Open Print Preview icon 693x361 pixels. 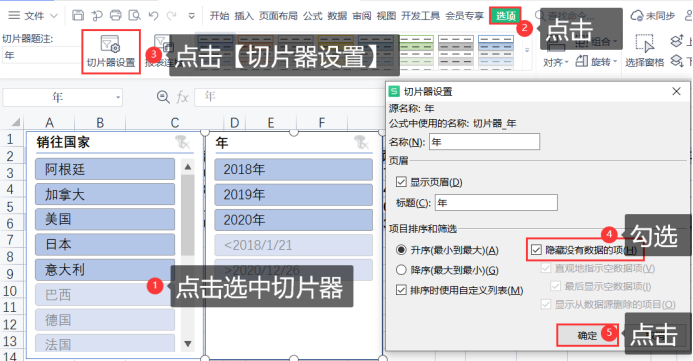click(x=134, y=15)
